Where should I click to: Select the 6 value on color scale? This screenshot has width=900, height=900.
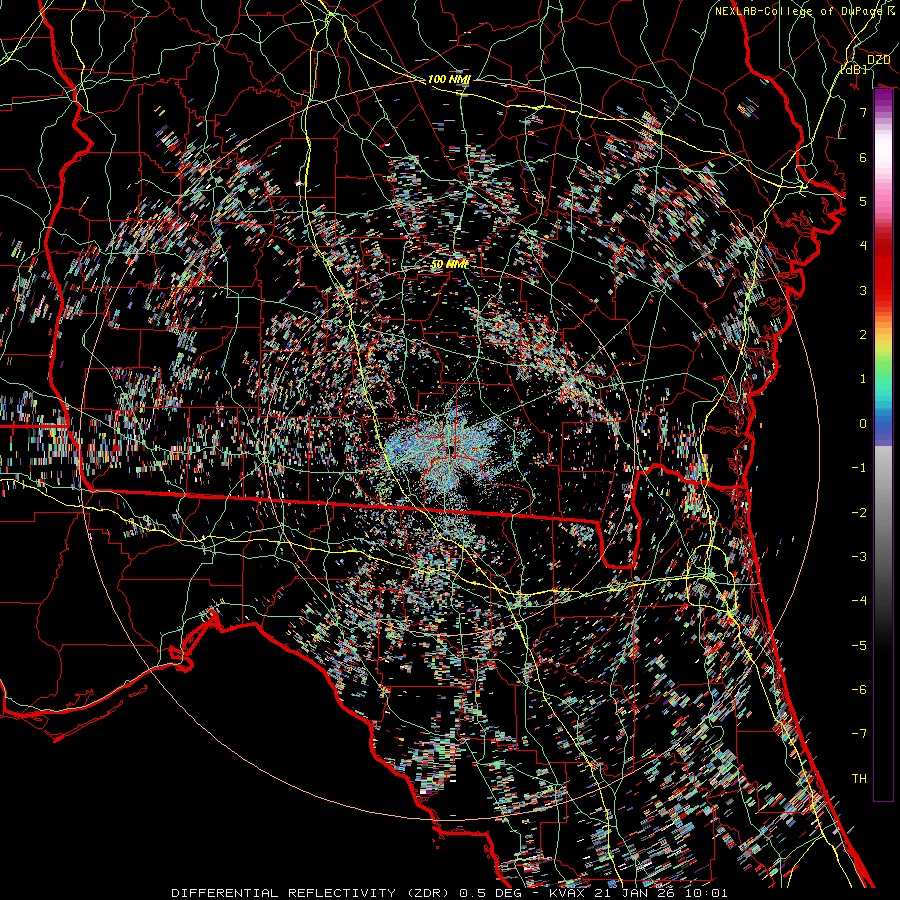(x=863, y=157)
